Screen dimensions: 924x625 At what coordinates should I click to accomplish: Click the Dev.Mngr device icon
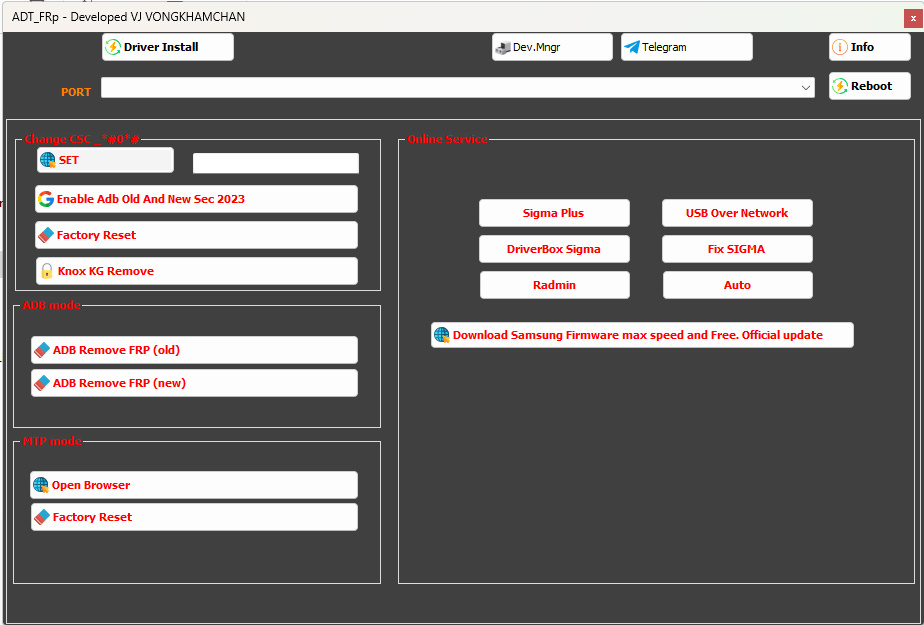(x=503, y=48)
